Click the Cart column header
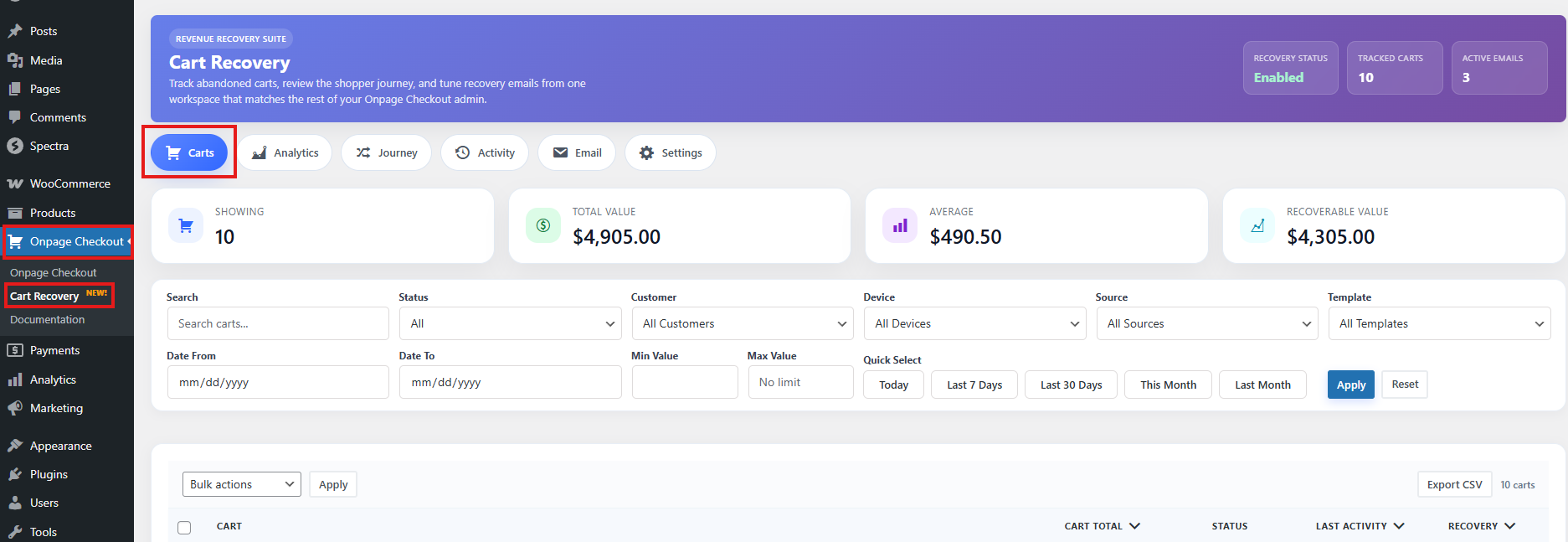The width and height of the screenshot is (1568, 542). pos(229,526)
